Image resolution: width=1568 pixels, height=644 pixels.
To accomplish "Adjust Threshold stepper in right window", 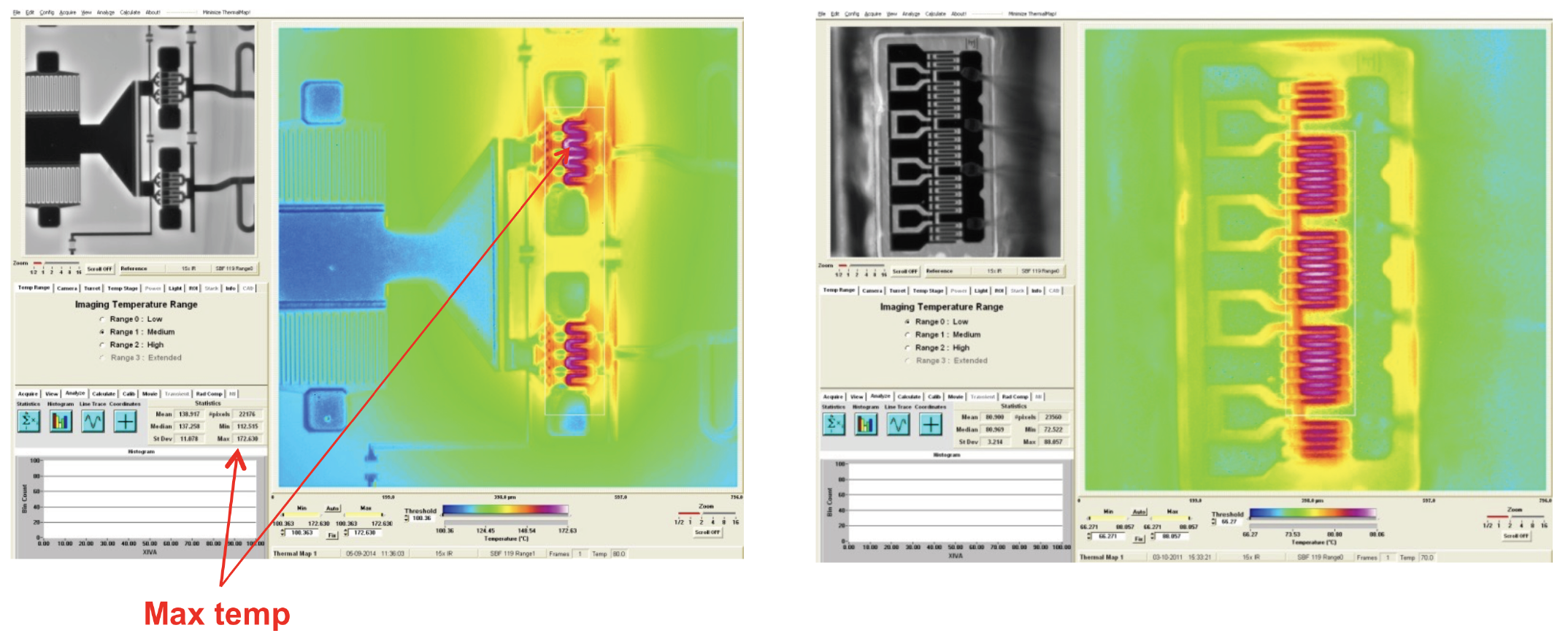I will 1214,521.
